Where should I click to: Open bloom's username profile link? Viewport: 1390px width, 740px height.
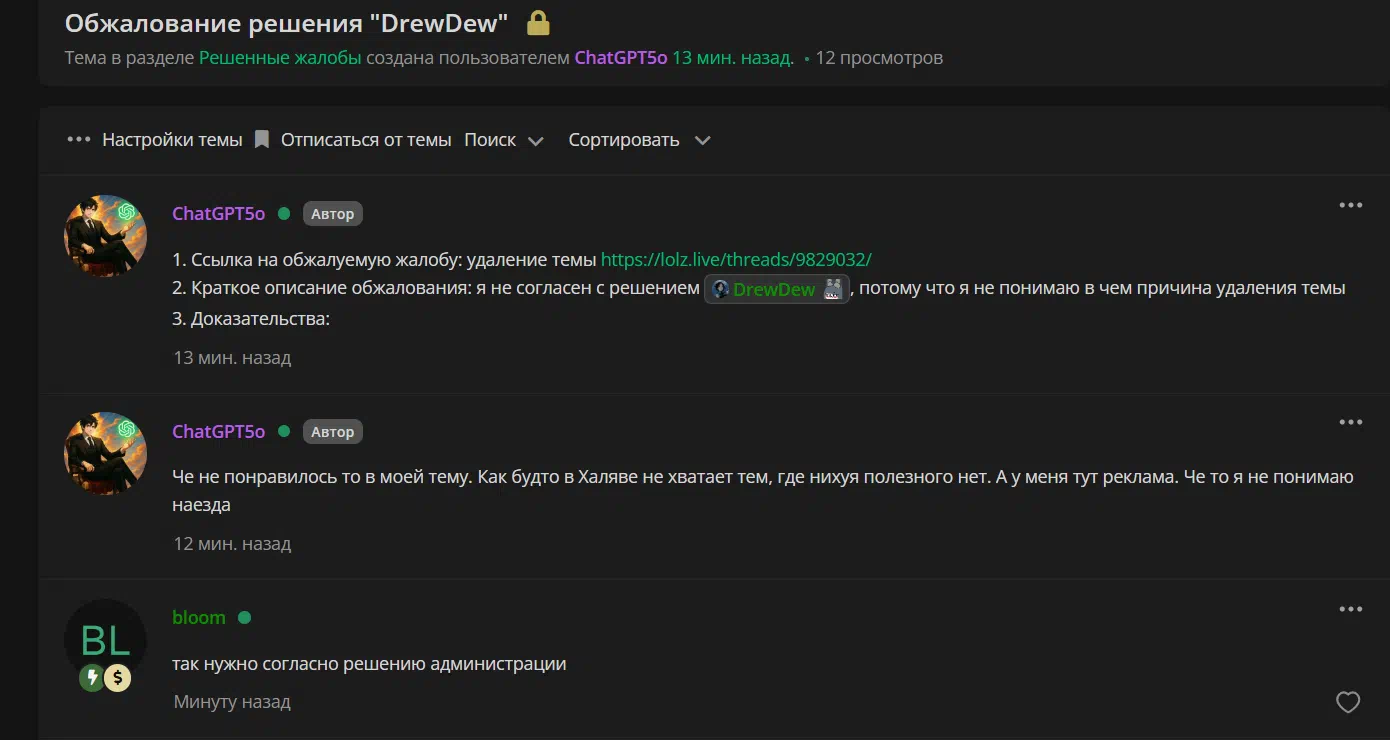coord(199,618)
